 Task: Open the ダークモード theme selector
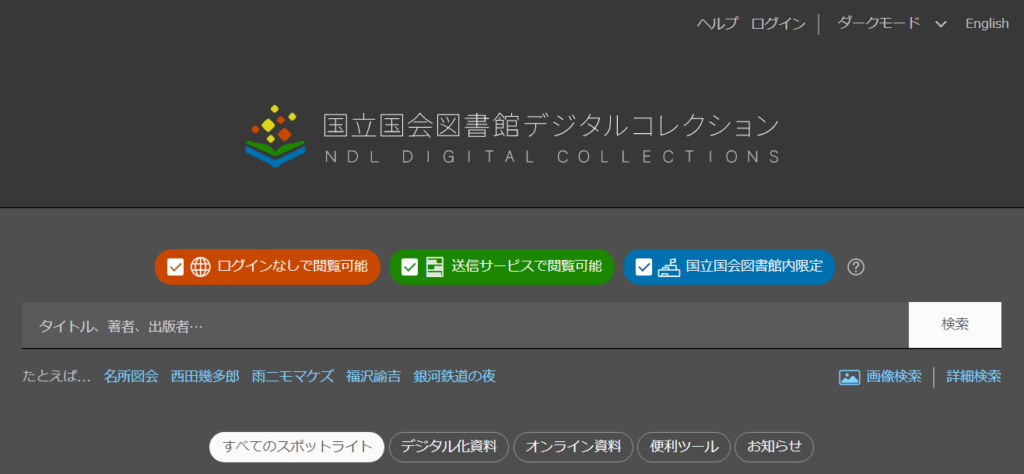(891, 24)
